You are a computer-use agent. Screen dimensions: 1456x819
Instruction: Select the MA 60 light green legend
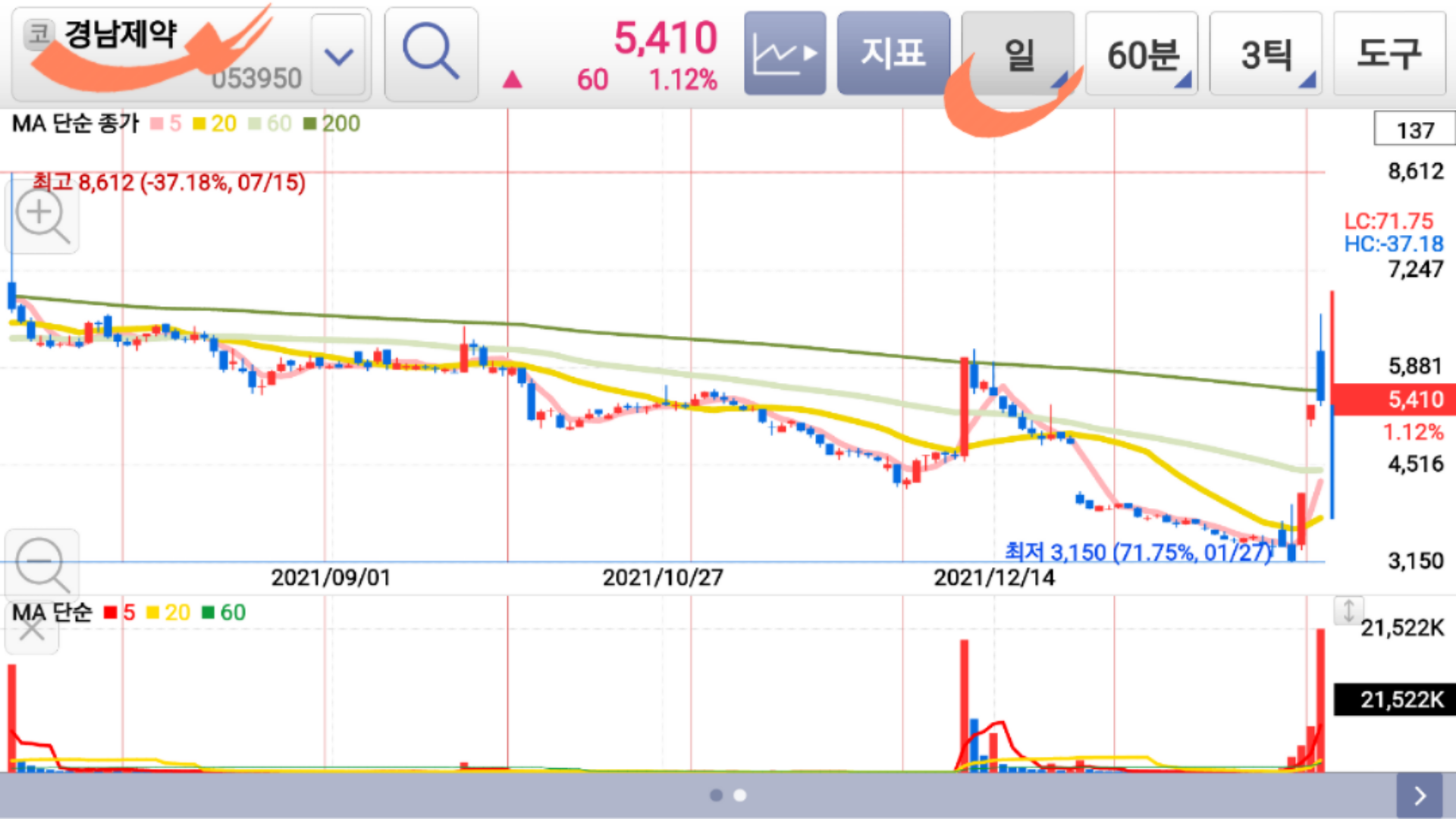pos(270,124)
